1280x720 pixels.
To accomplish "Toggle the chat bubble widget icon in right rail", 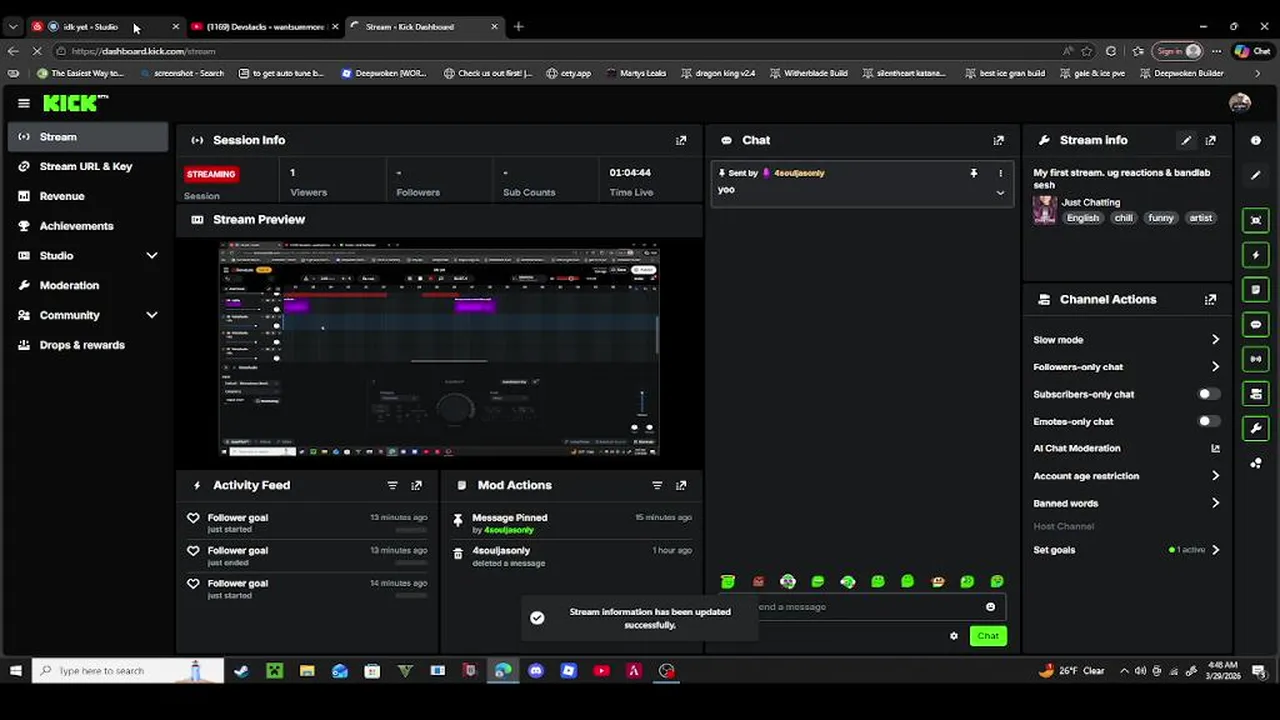I will coord(1256,325).
